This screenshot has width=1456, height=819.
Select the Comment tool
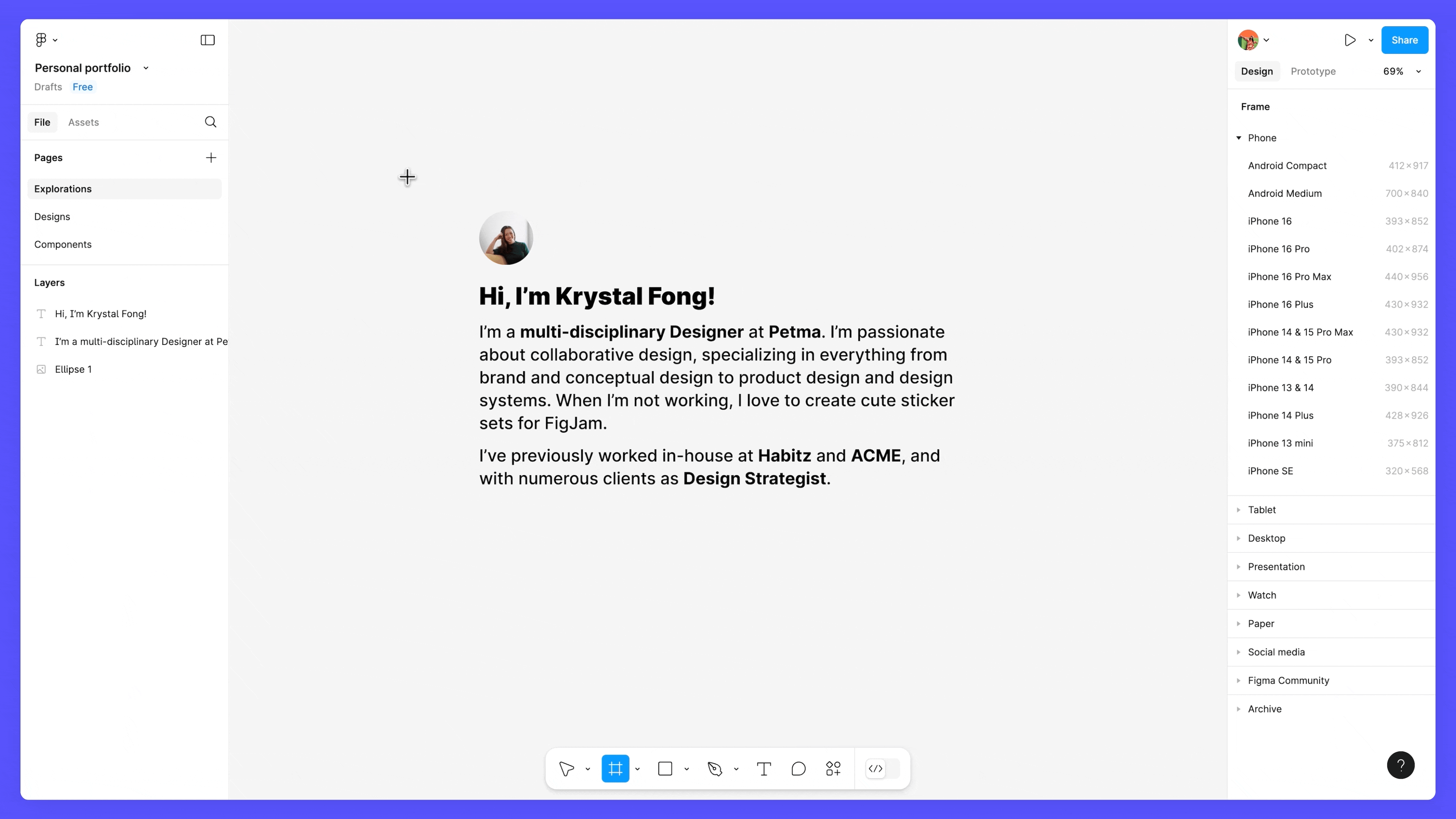click(798, 769)
